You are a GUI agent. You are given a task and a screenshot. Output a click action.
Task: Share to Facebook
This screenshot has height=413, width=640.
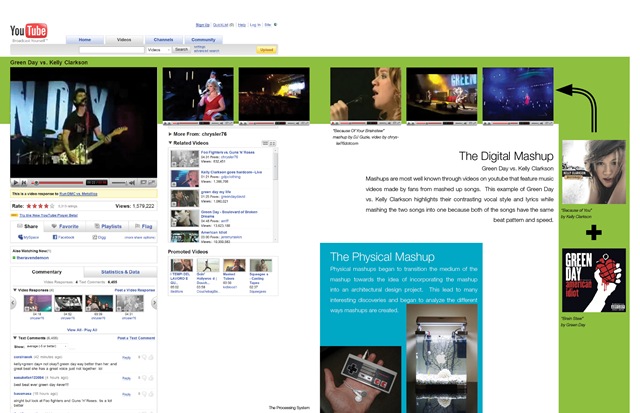(x=63, y=237)
